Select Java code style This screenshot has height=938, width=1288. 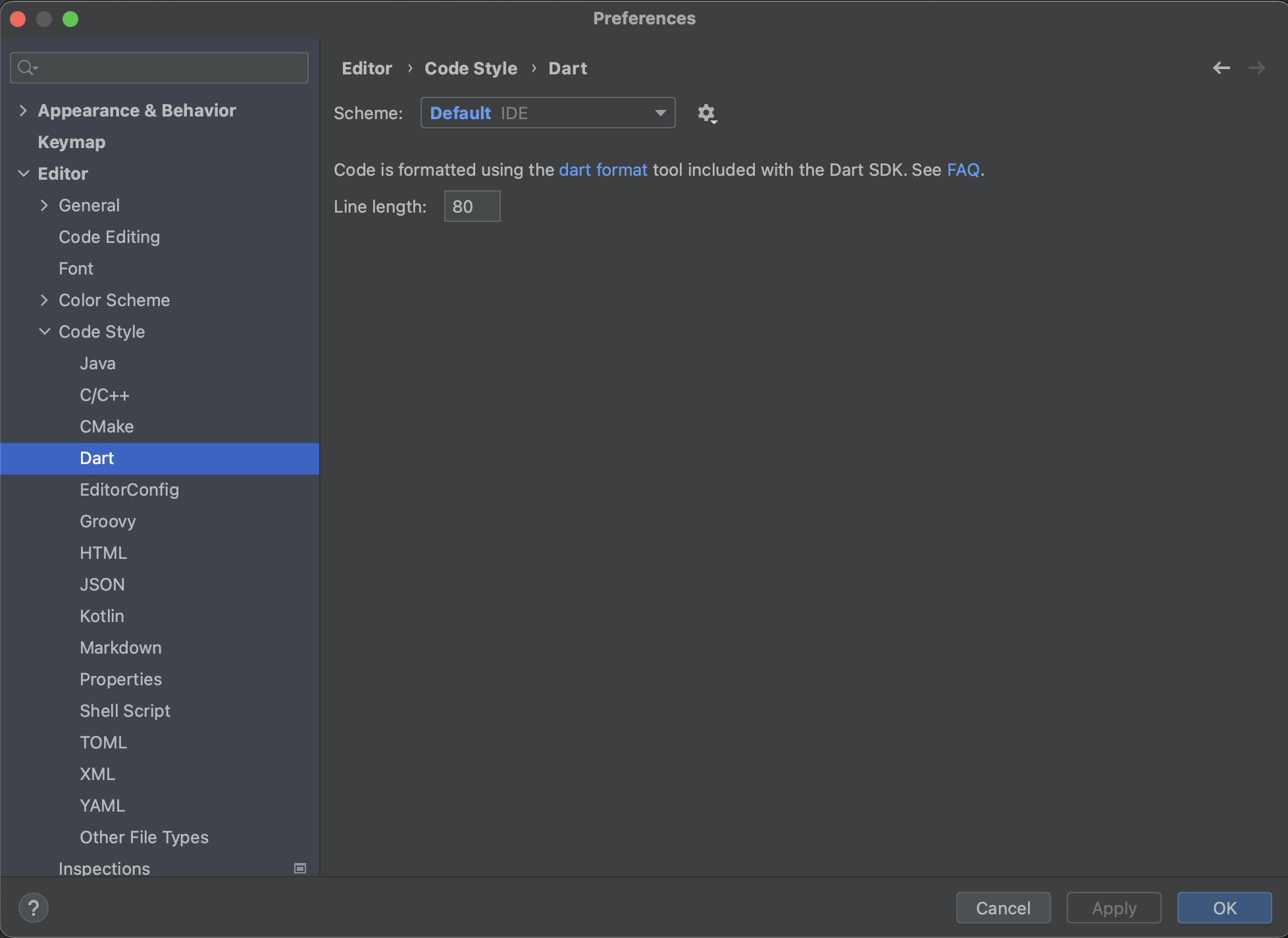coord(97,363)
